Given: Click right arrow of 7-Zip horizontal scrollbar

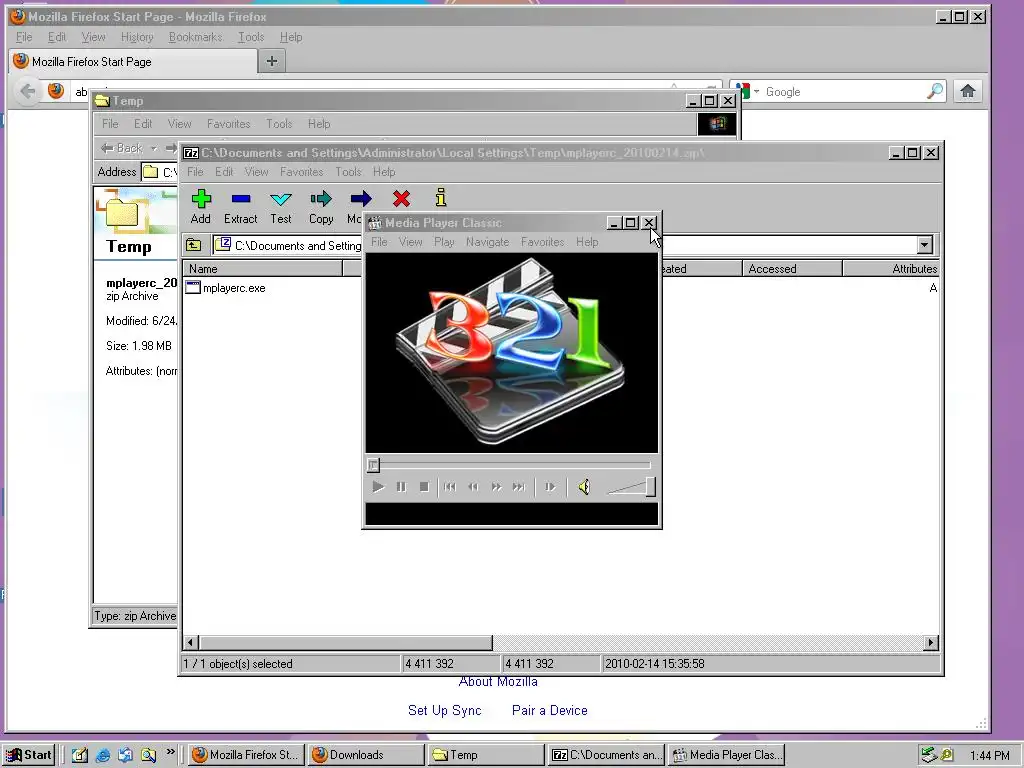Looking at the screenshot, I should click(x=931, y=643).
